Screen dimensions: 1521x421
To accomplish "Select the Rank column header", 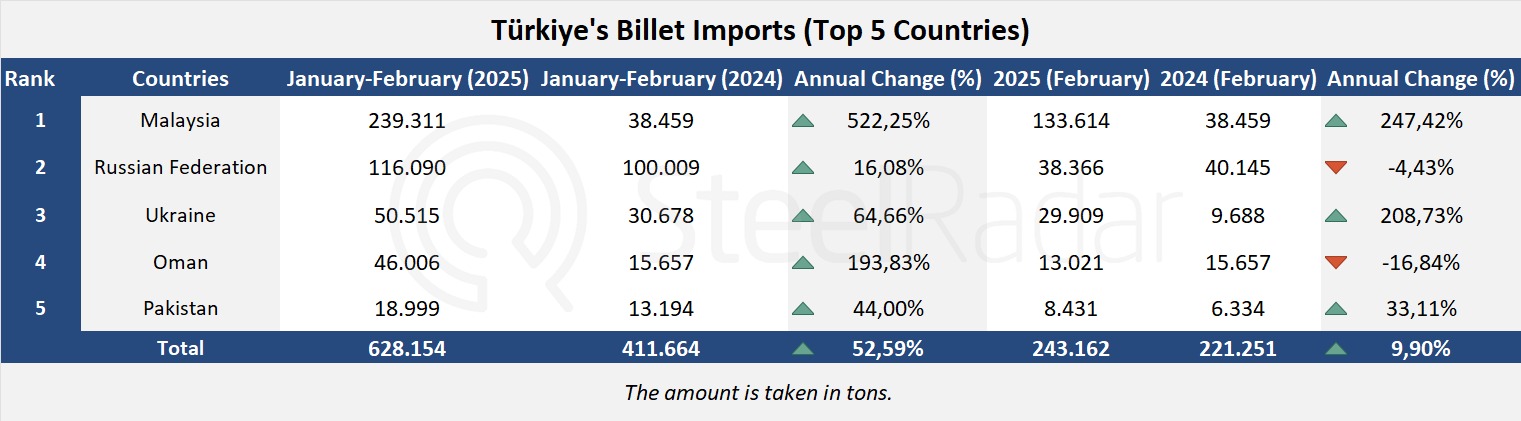I will (30, 79).
